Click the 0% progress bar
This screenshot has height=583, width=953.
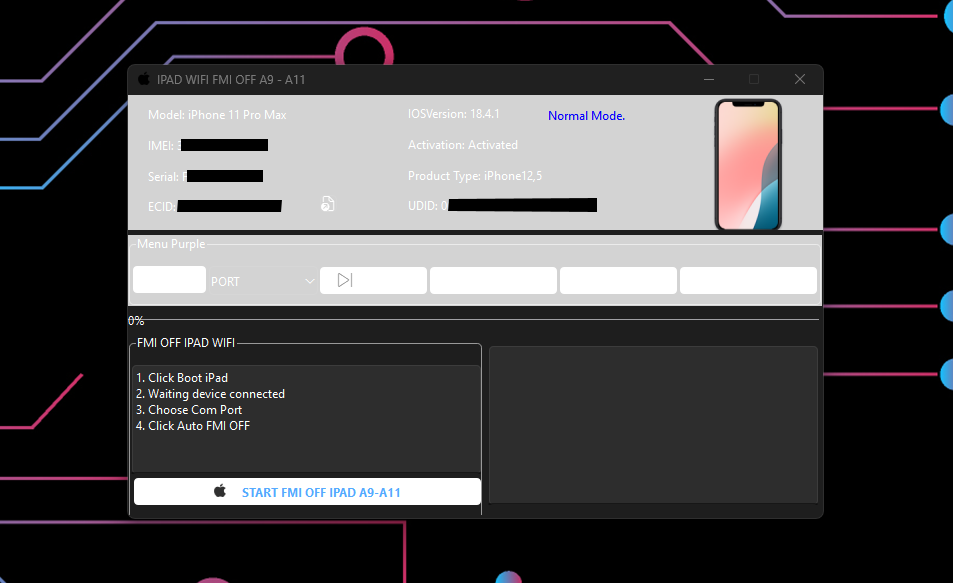(473, 319)
